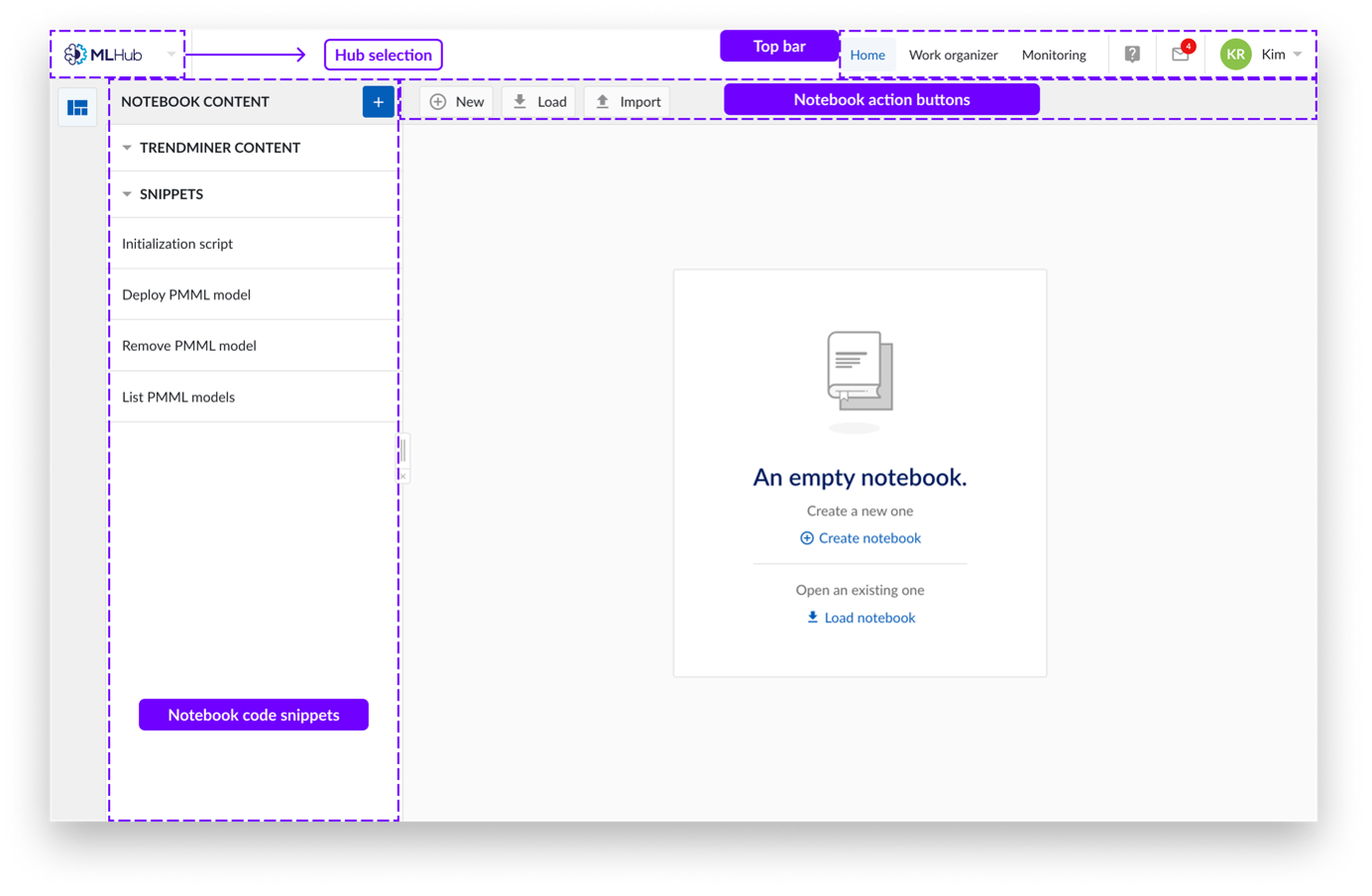Open the help question mark icon

[x=1132, y=55]
